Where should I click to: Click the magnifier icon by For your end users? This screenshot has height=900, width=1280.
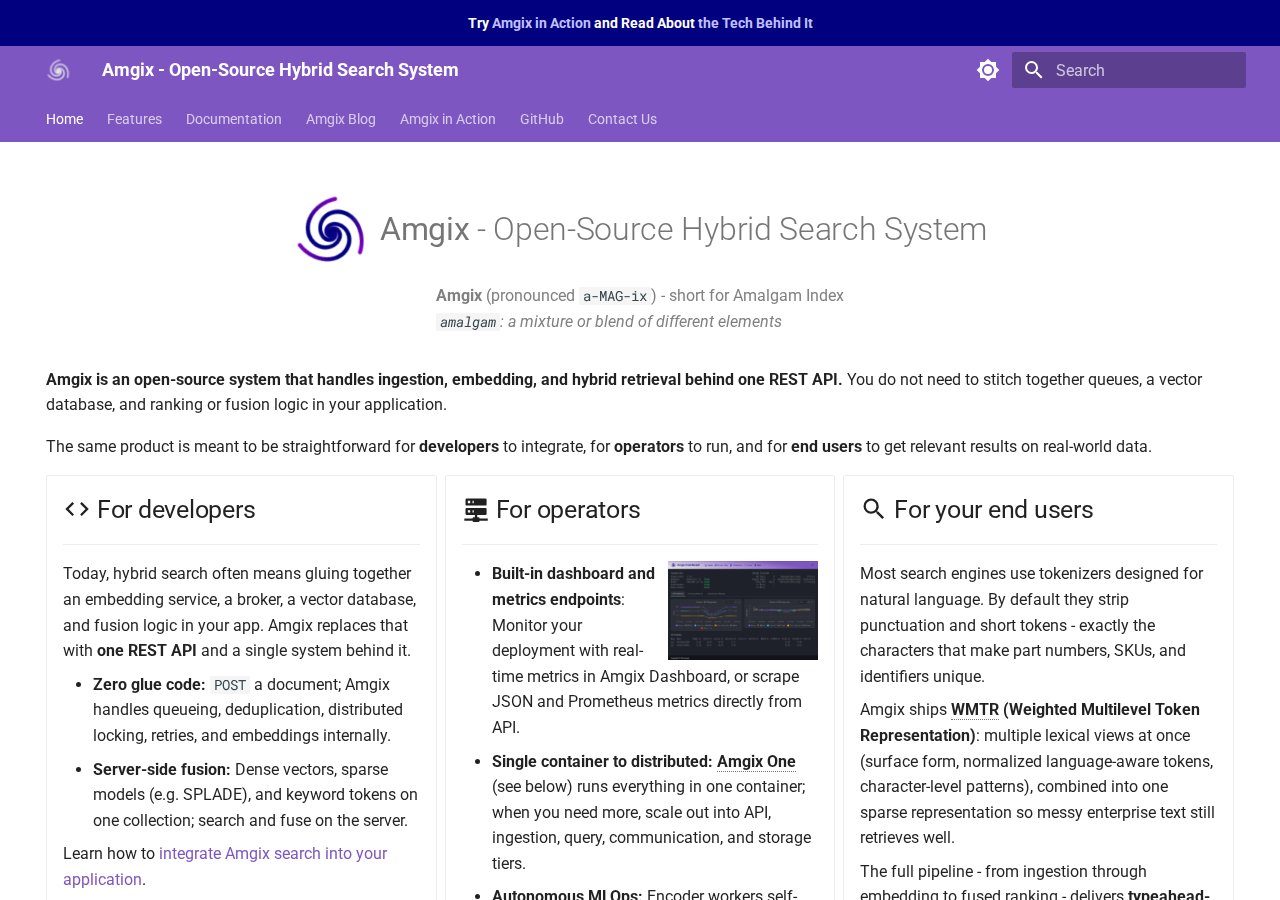pos(874,509)
